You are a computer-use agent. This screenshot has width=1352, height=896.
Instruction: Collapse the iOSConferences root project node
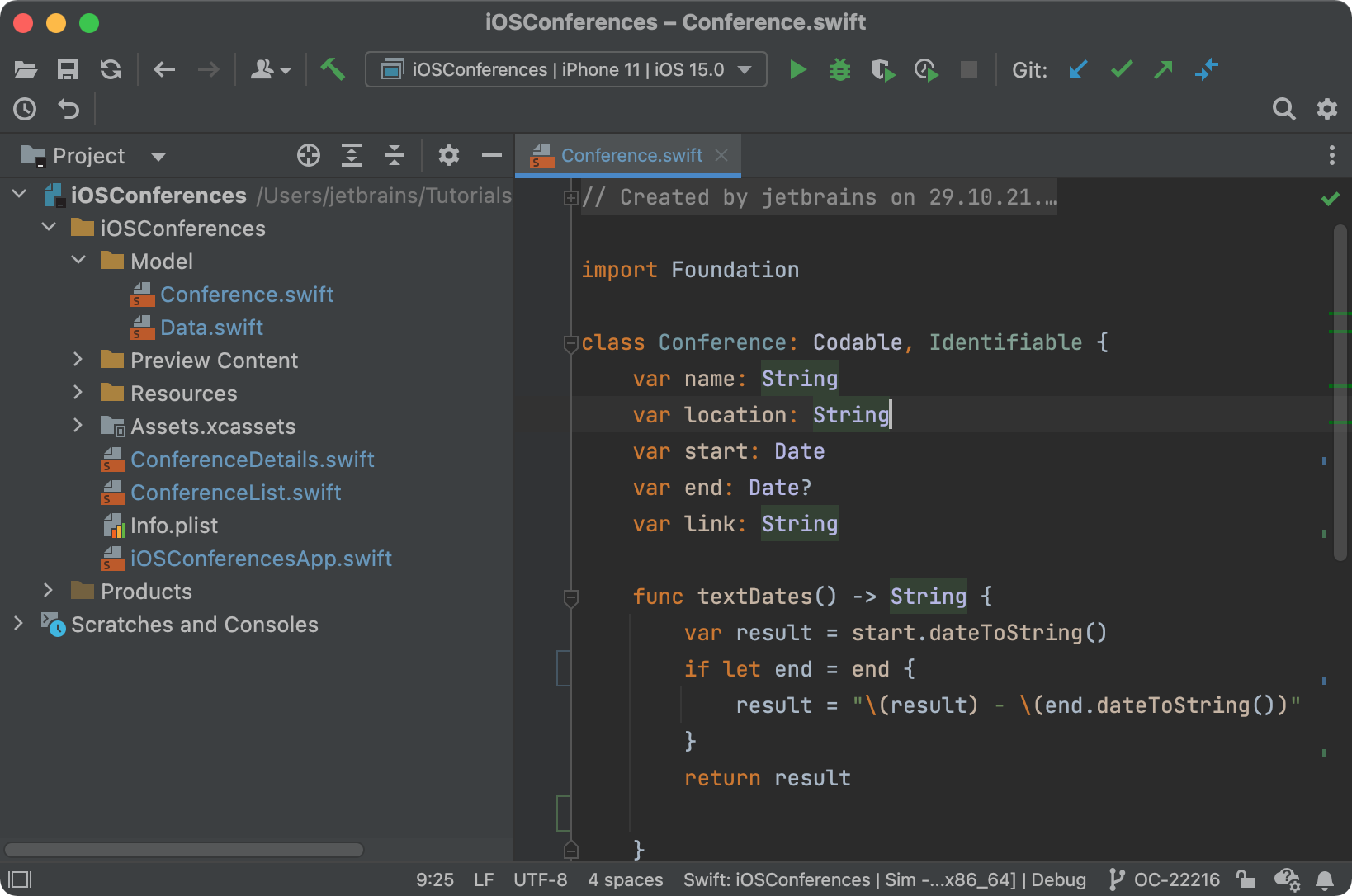(19, 195)
